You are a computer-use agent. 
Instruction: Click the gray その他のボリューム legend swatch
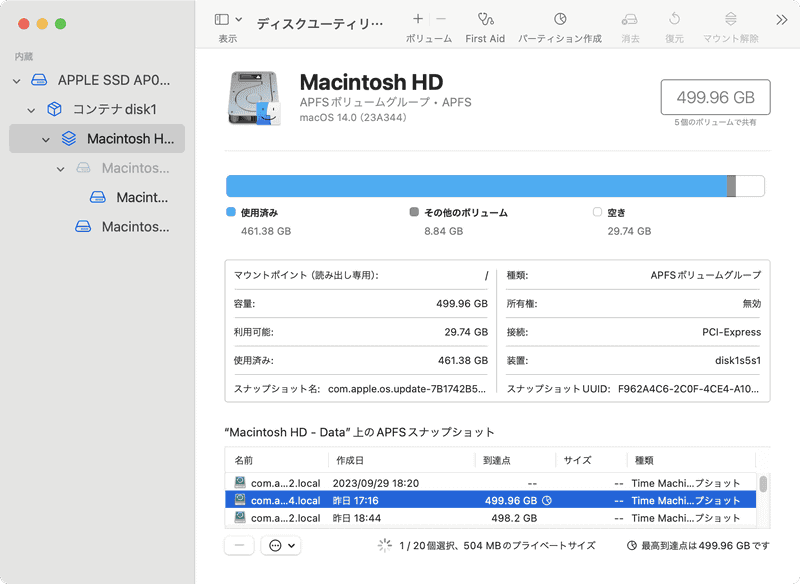[414, 212]
